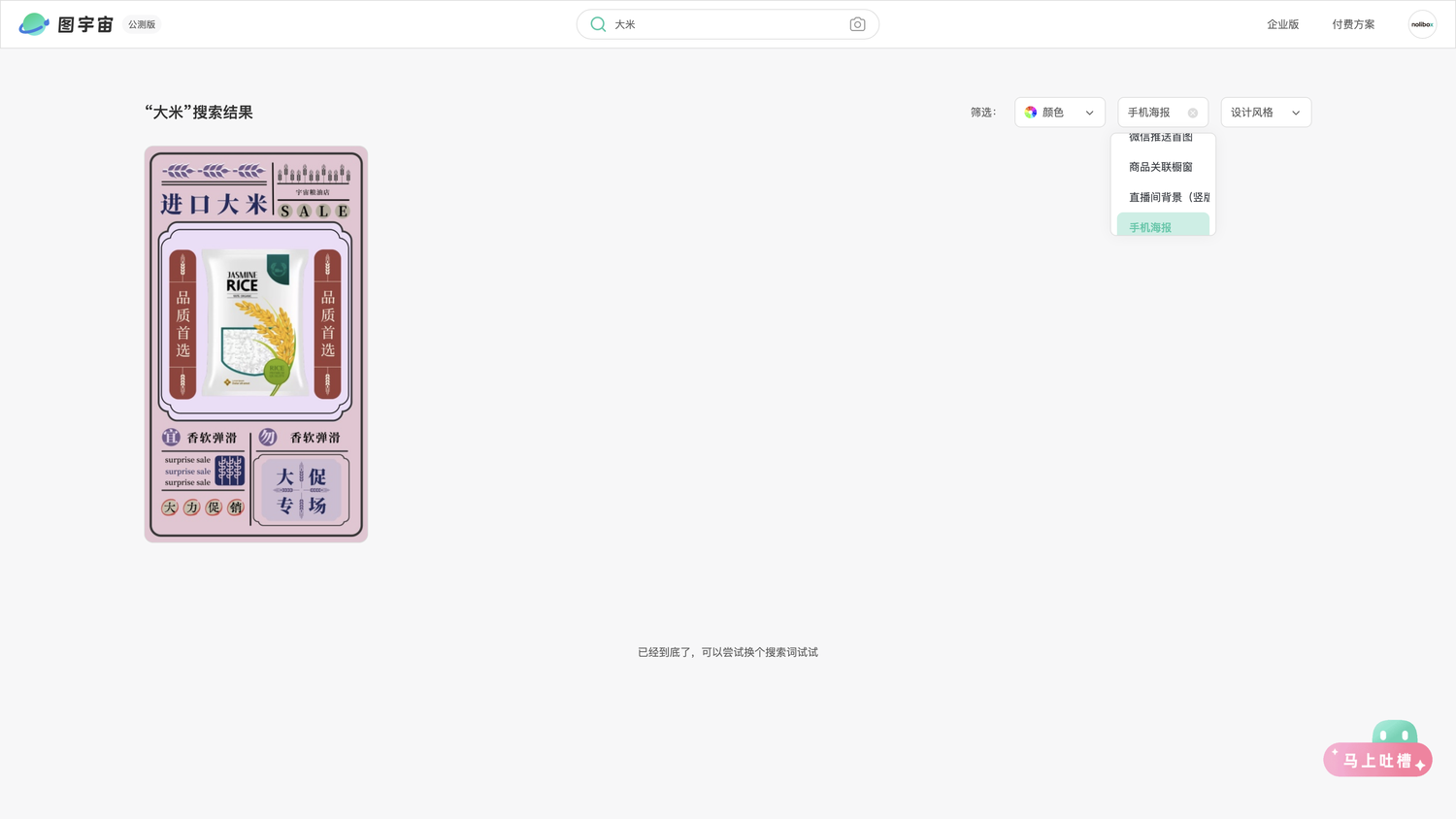This screenshot has width=1456, height=819.
Task: Expand the 颜色 filter dropdown
Action: tap(1060, 113)
